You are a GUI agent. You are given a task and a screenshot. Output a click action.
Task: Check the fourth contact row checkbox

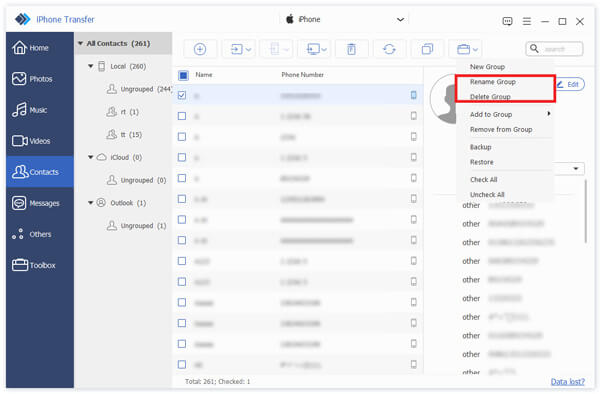click(182, 157)
